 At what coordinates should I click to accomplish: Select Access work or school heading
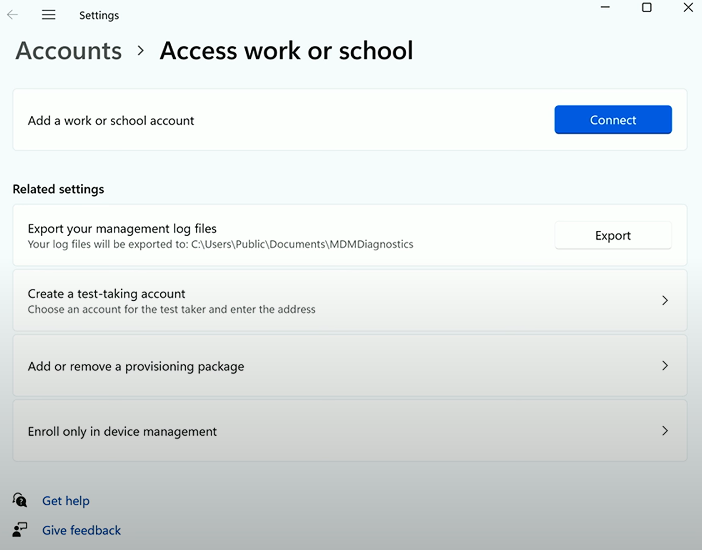point(287,51)
